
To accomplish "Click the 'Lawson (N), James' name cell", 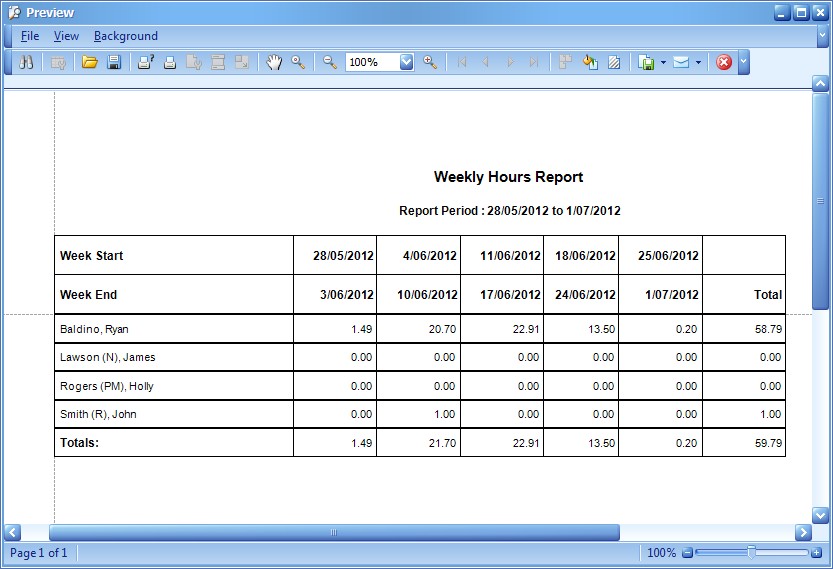I will point(174,357).
